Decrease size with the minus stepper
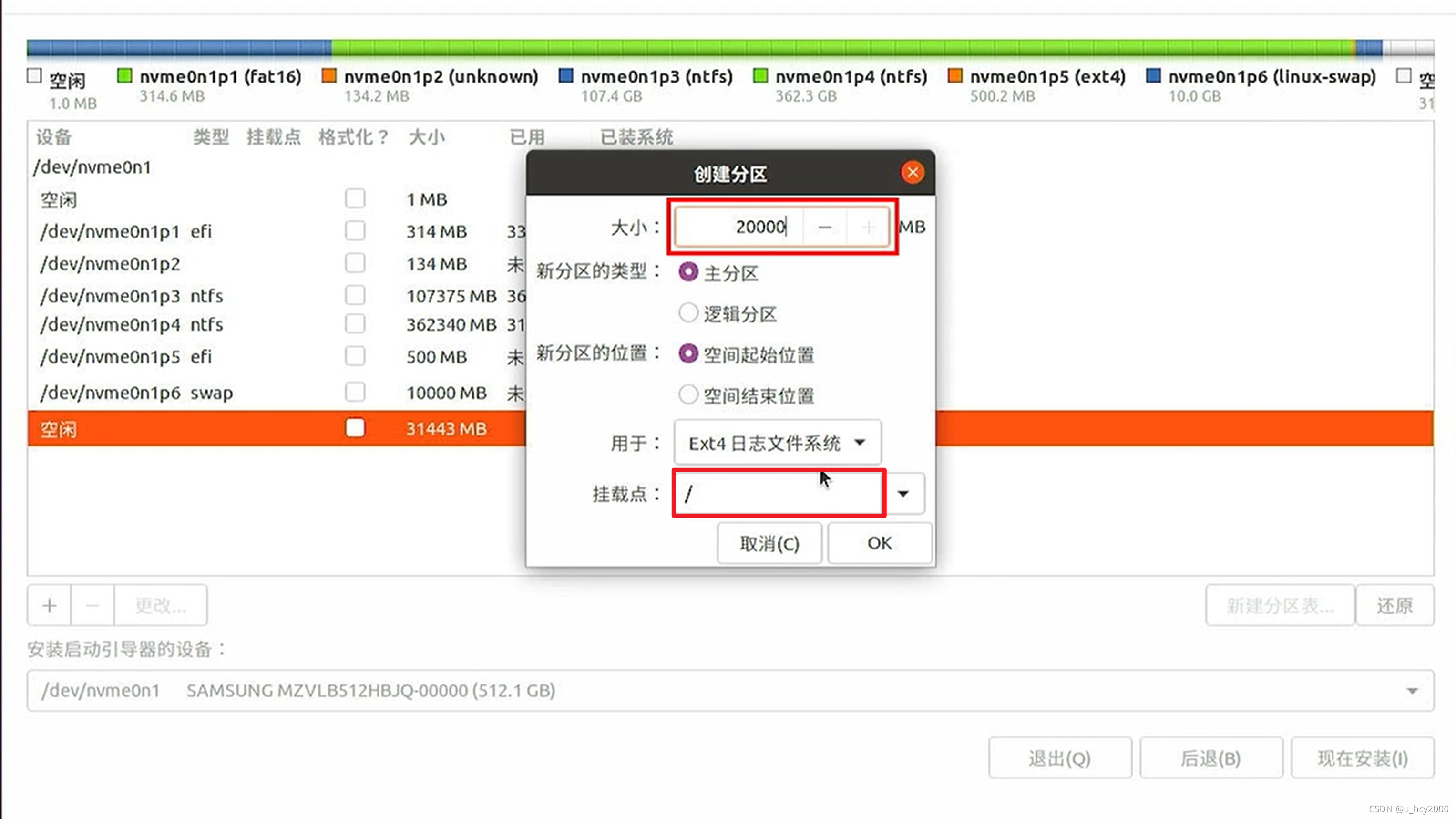Viewport: 1456px width, 819px height. (825, 228)
